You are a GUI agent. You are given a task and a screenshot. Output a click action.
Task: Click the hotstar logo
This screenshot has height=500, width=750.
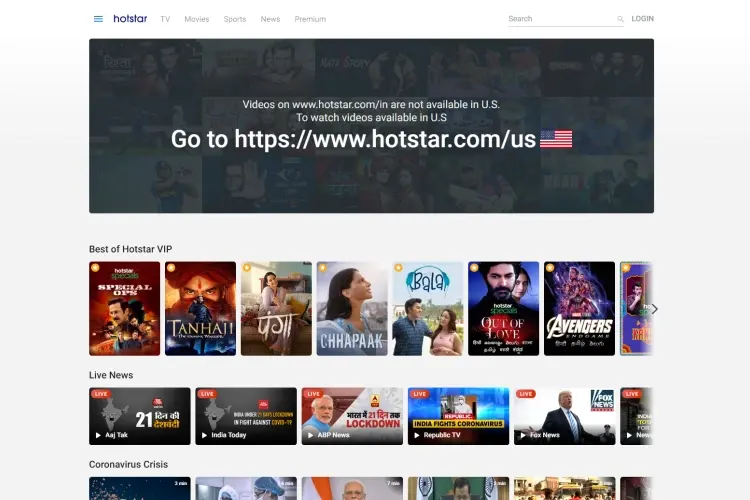(x=130, y=19)
